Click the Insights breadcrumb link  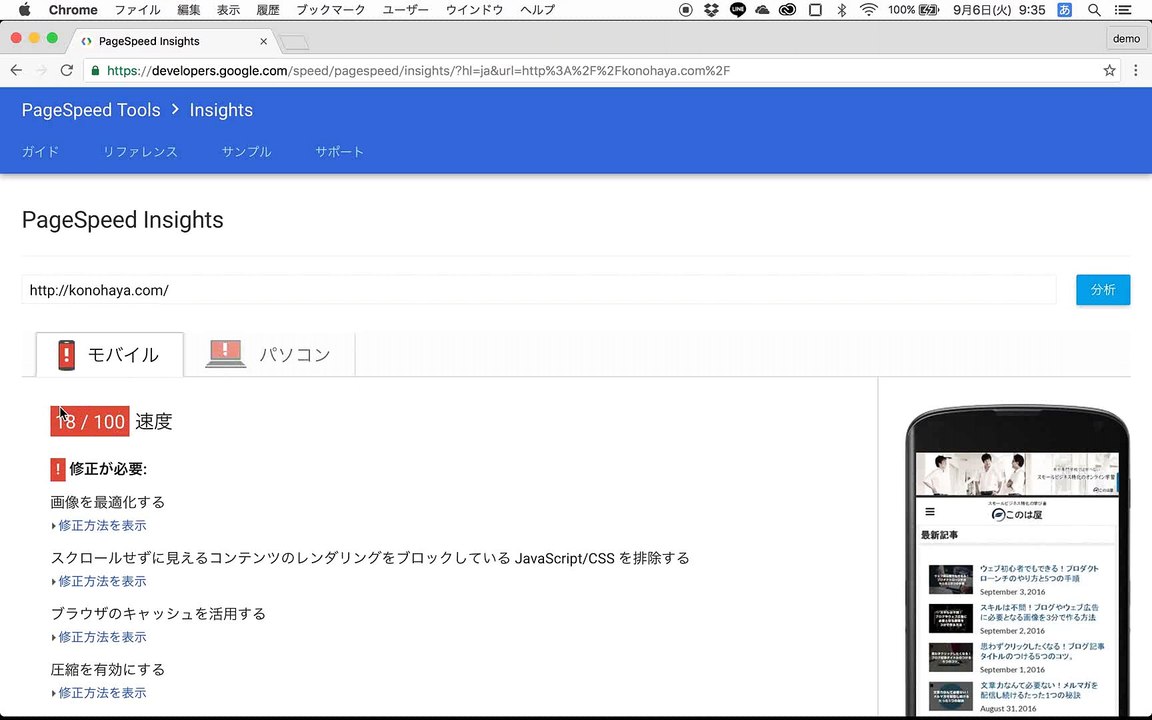click(x=221, y=110)
